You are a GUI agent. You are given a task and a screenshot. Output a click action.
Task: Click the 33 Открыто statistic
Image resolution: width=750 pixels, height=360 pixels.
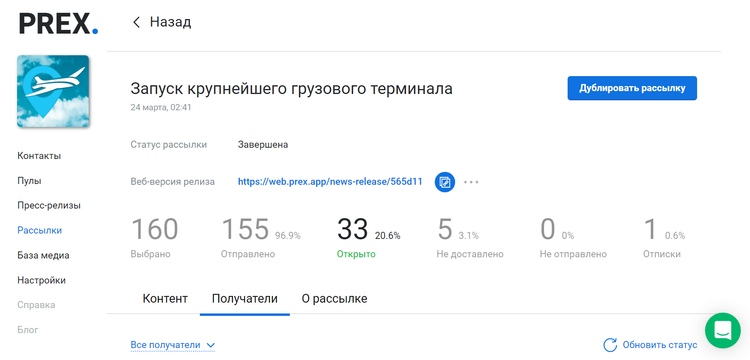[368, 237]
